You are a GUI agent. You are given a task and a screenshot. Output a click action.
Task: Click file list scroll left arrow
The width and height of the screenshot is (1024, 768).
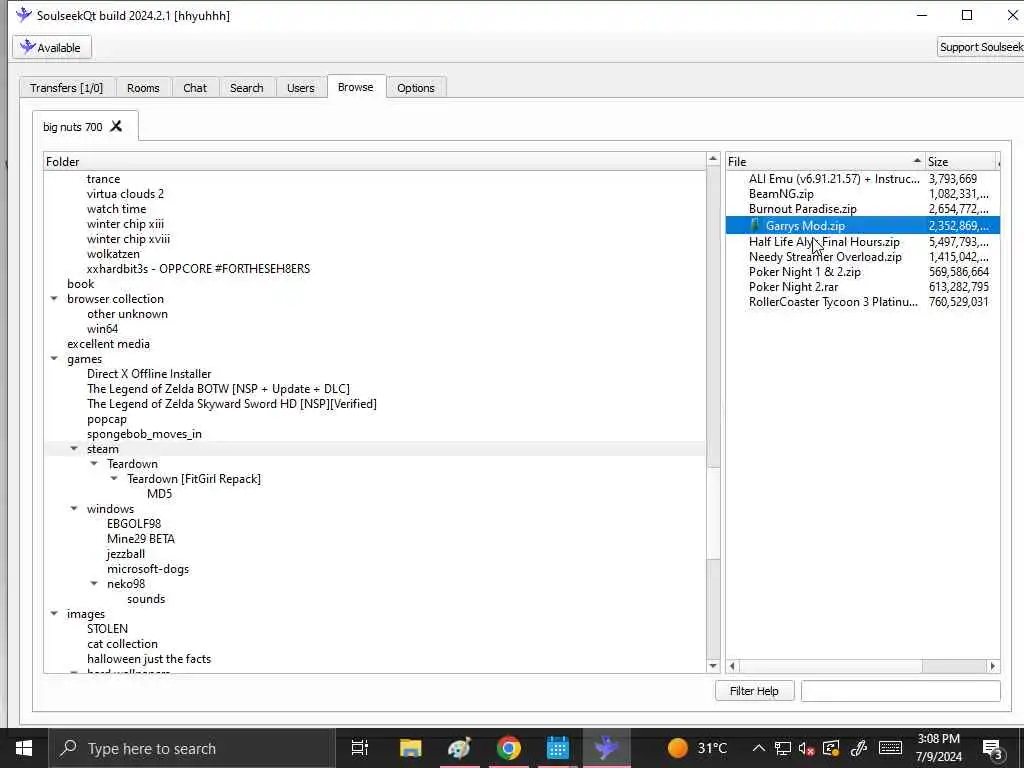[733, 666]
